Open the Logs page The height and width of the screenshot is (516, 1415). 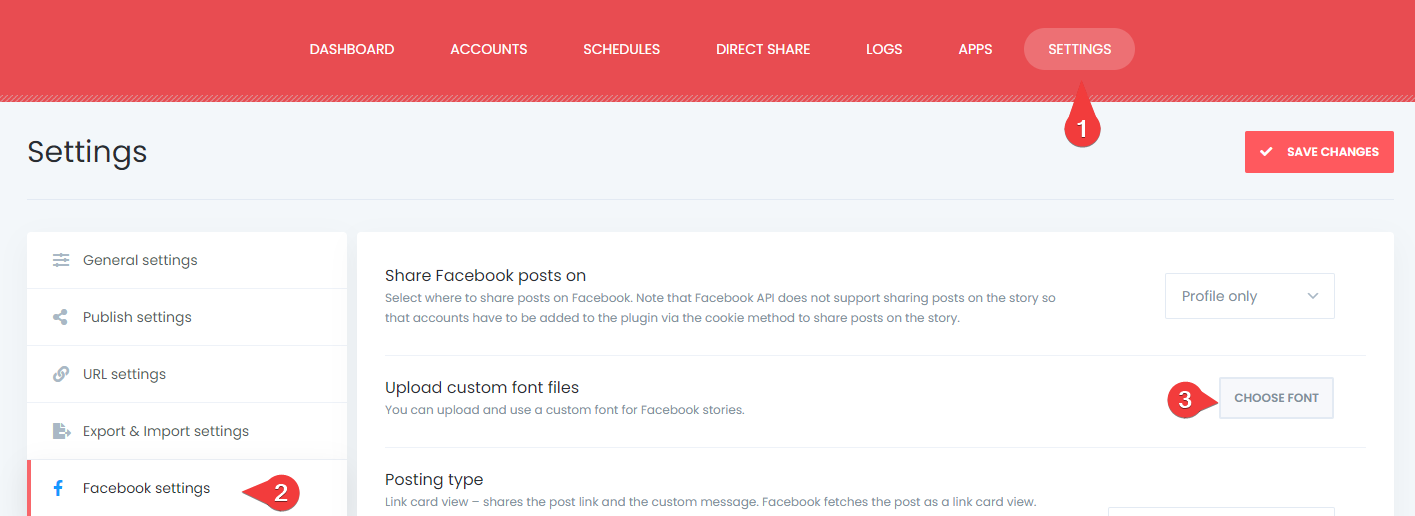(x=884, y=49)
